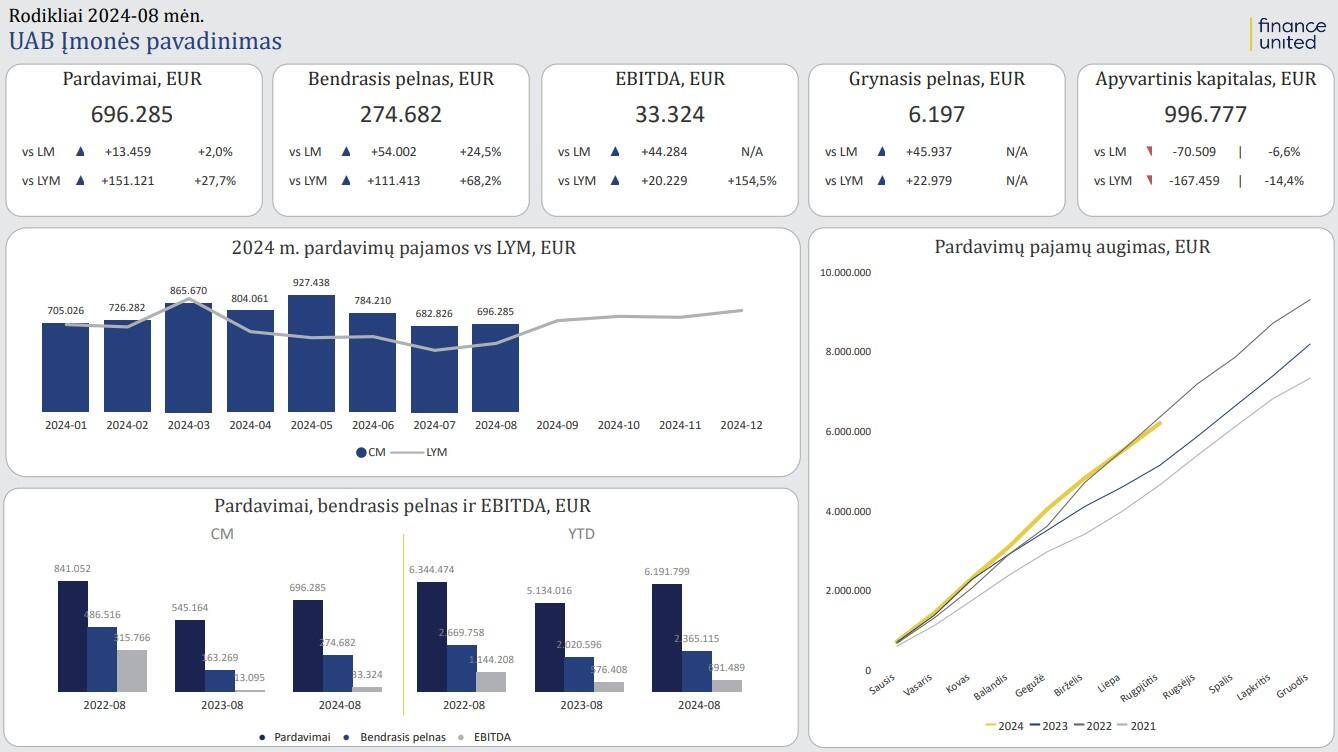Click the up triangle beside Bendrasis pelnas vs LYM
The width and height of the screenshot is (1338, 752).
tap(346, 181)
